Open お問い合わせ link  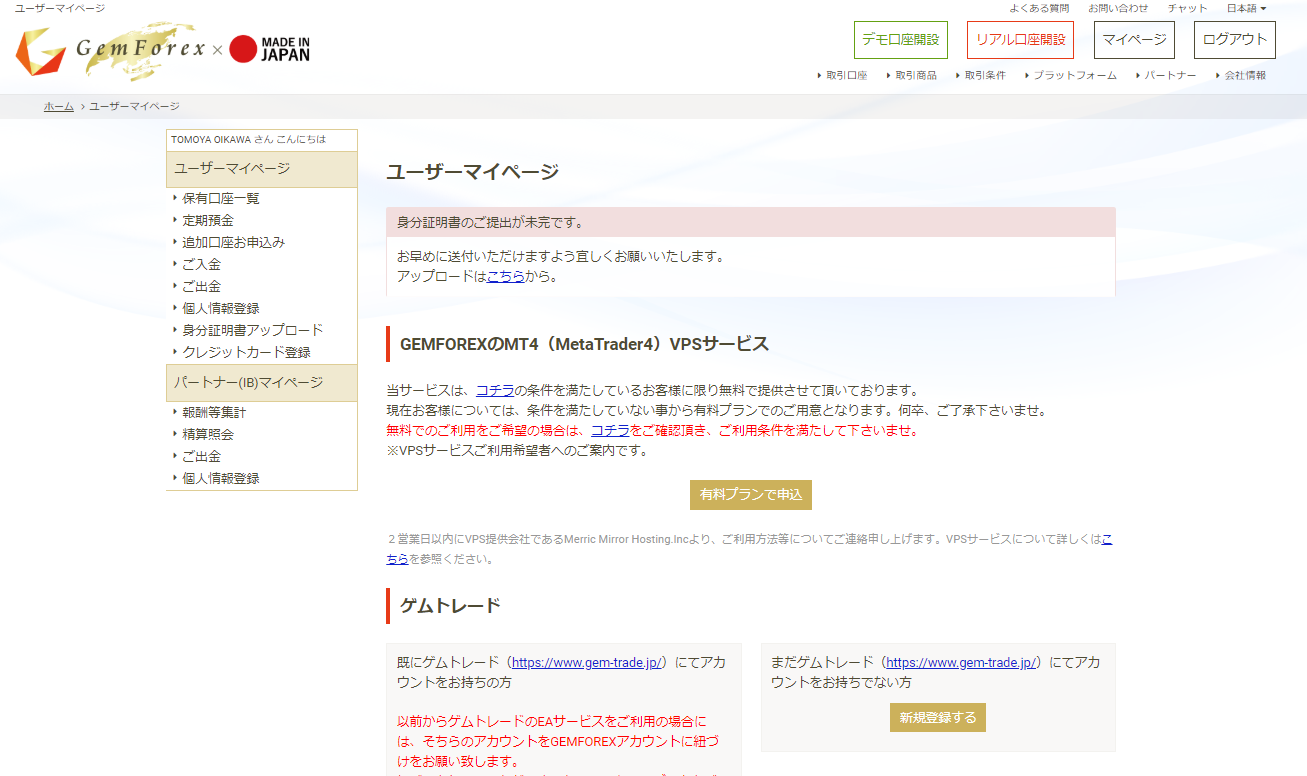(1118, 8)
